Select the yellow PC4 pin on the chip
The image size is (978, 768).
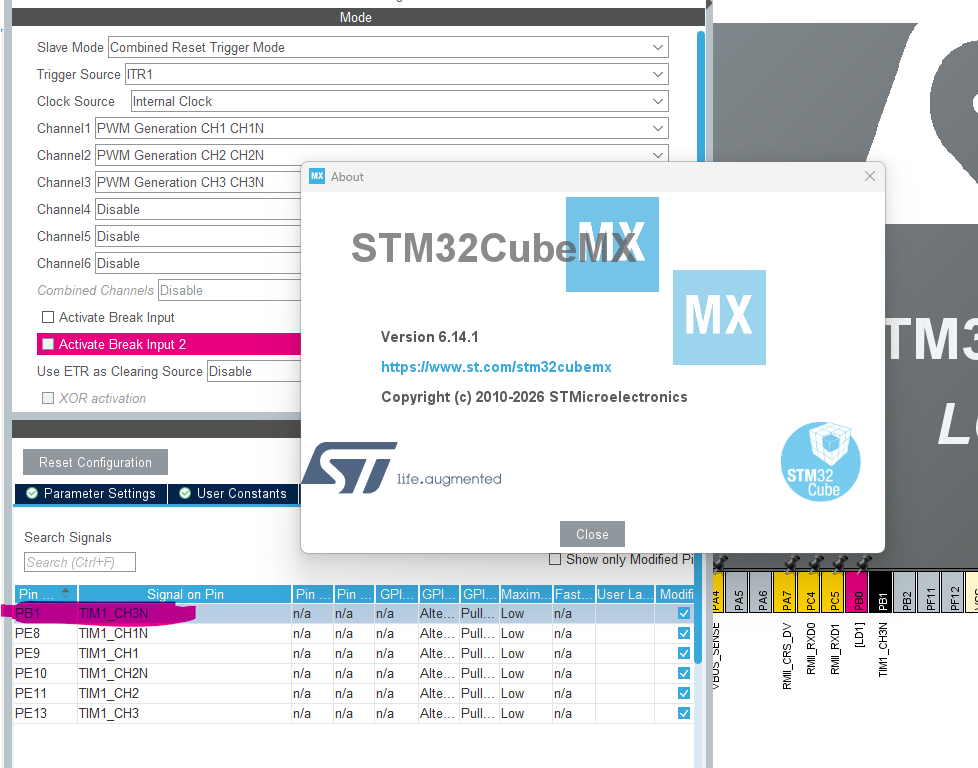coord(810,593)
